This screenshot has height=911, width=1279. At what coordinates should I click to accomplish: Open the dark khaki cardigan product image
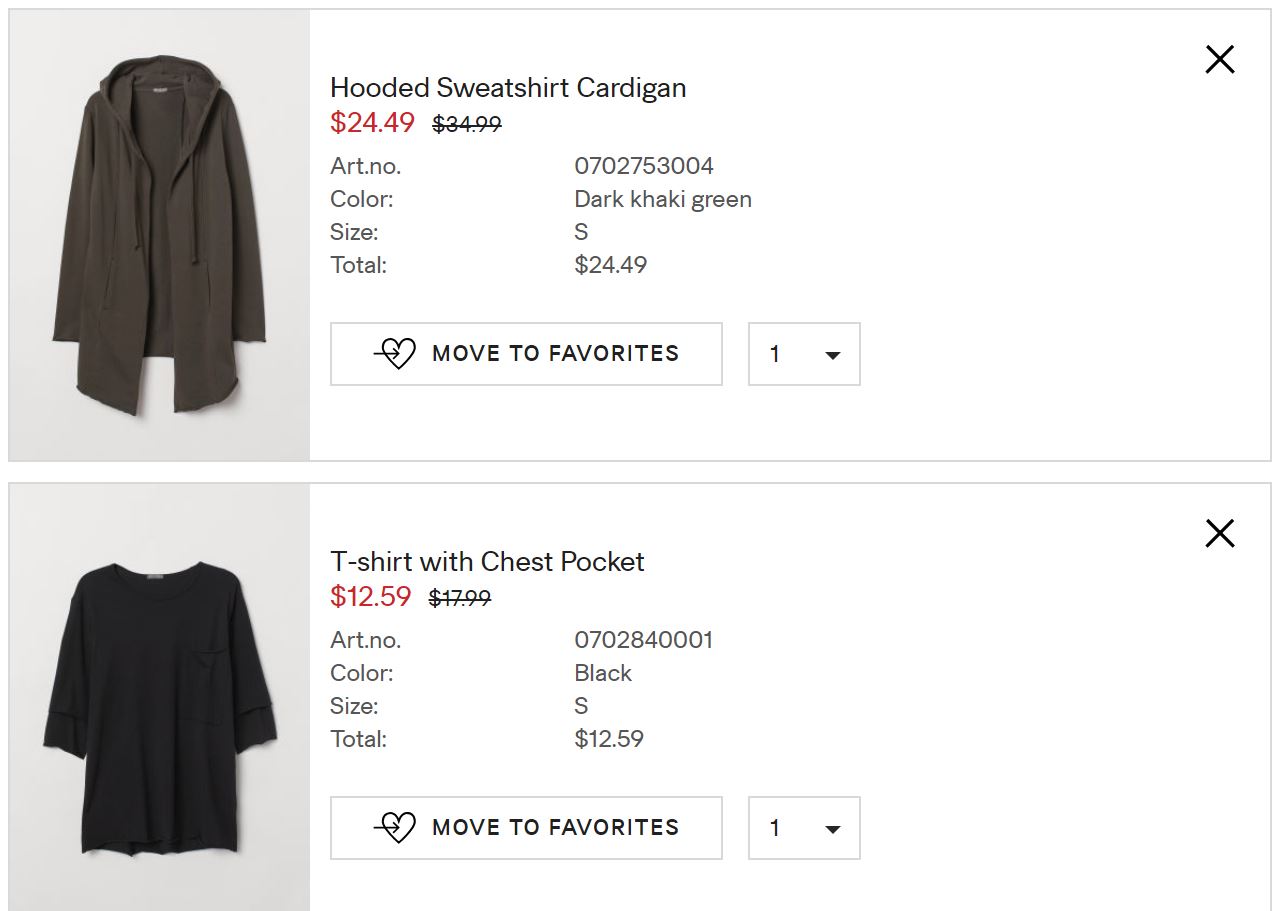click(160, 236)
